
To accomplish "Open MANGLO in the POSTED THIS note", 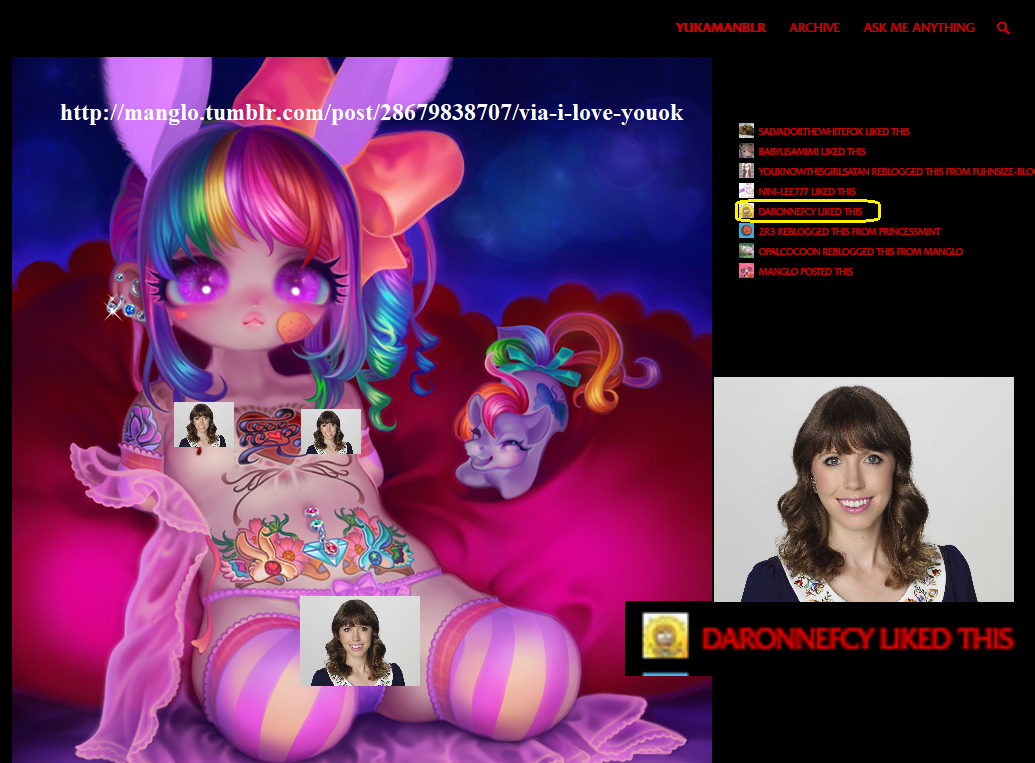I will 778,271.
